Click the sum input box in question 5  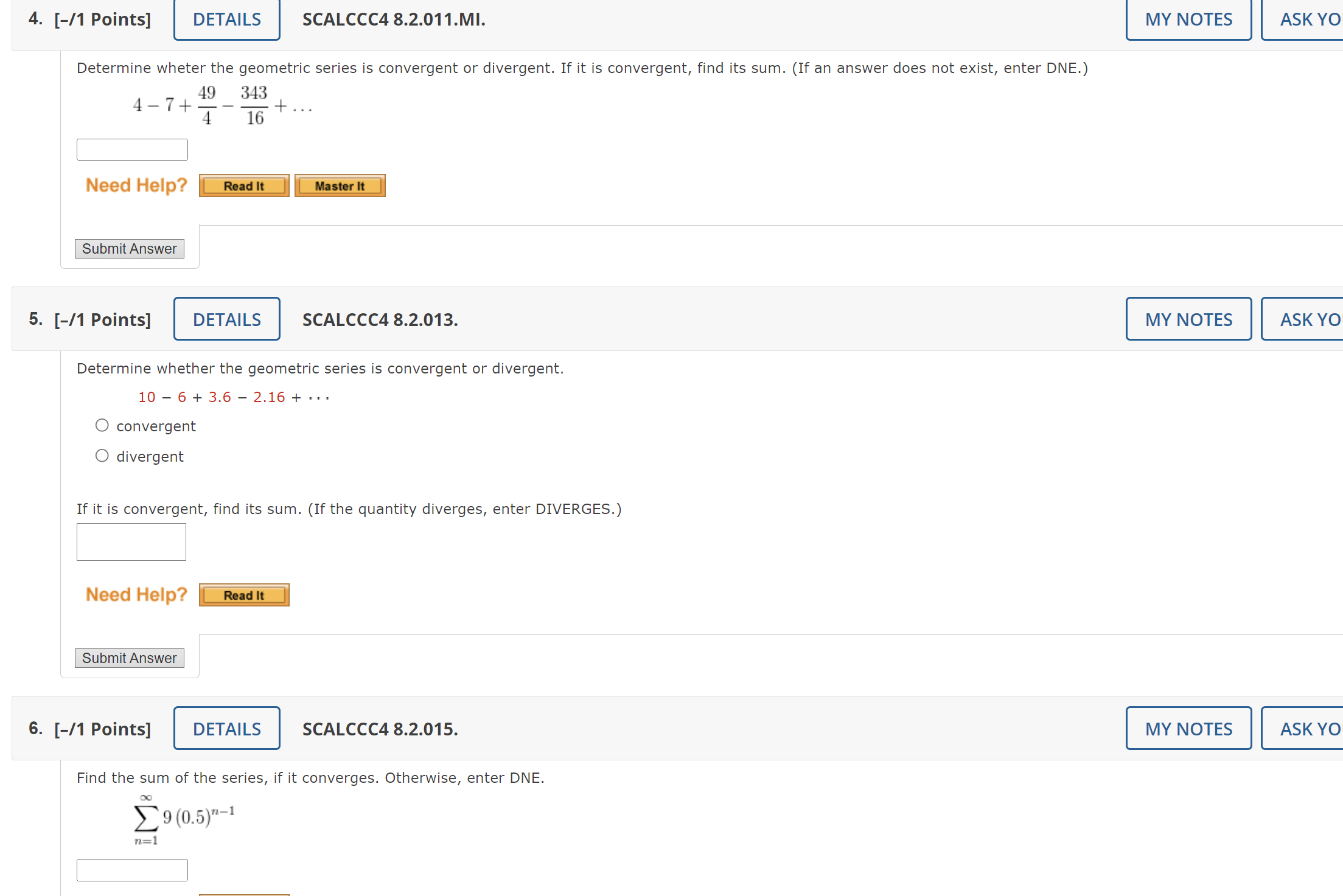point(131,542)
